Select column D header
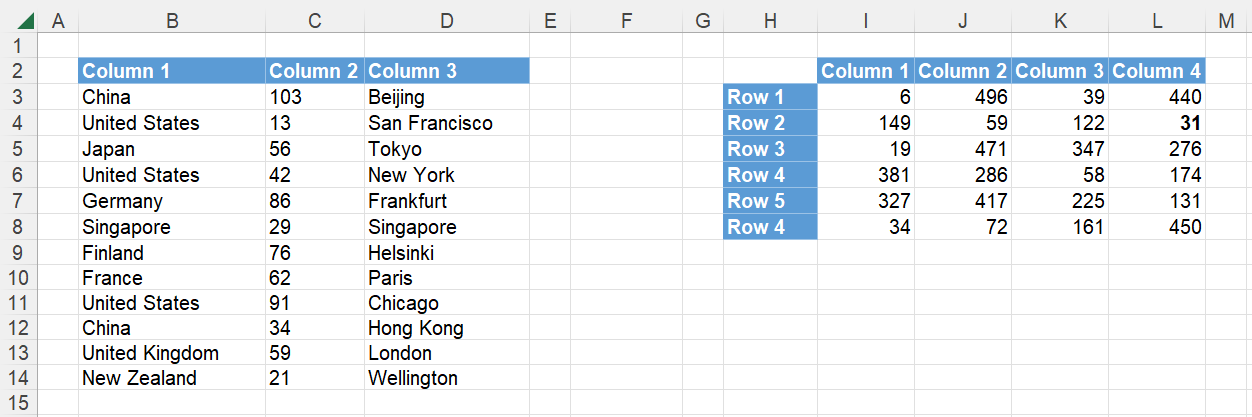This screenshot has height=417, width=1252. pos(446,20)
